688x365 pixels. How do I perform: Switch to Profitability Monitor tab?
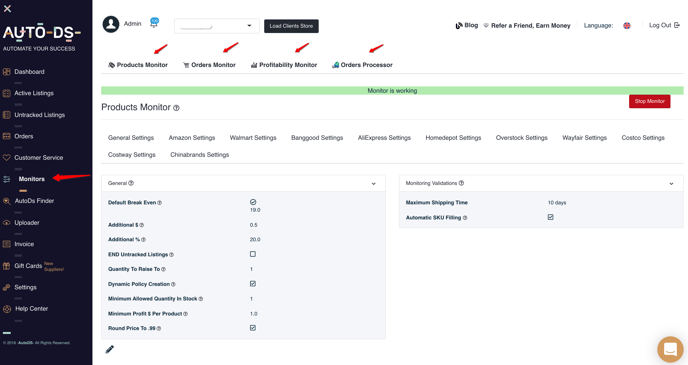coord(284,65)
